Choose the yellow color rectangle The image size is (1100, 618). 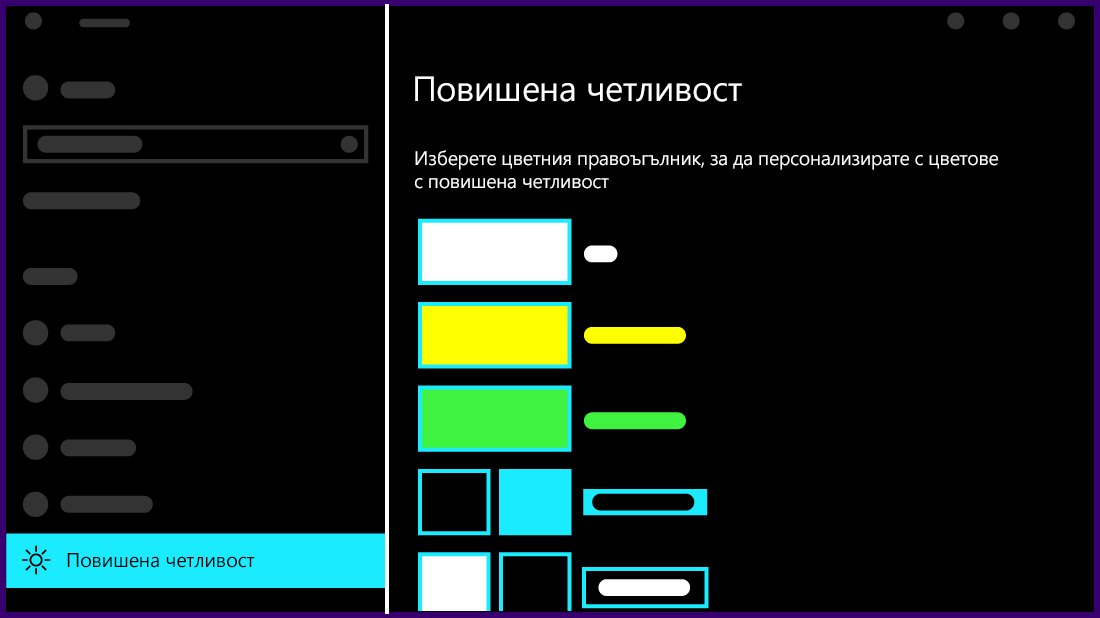(495, 335)
